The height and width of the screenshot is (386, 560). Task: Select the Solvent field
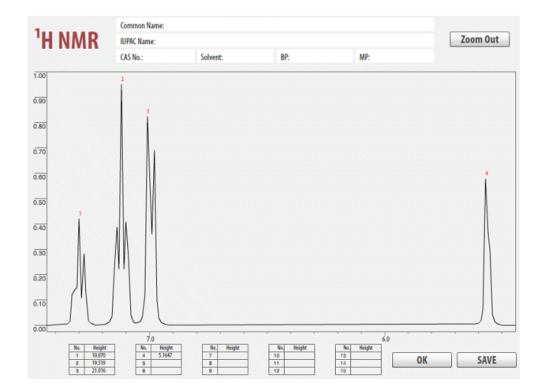tap(235, 57)
